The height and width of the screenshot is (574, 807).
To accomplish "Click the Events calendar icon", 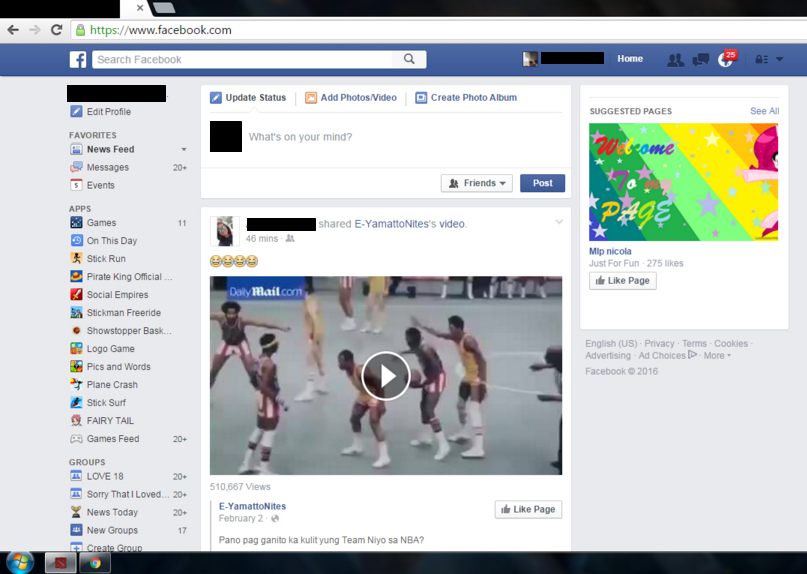I will pos(76,185).
